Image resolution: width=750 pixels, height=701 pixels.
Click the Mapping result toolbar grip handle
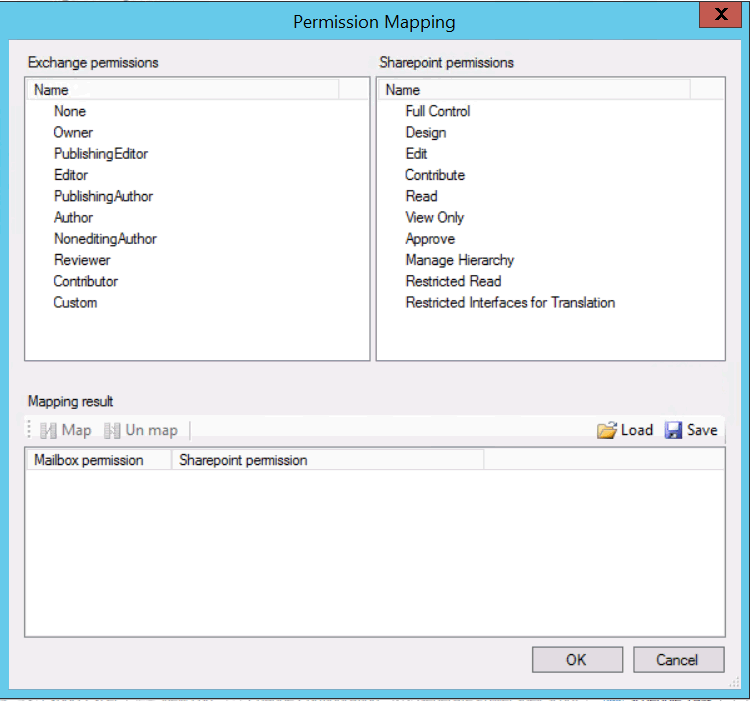(29, 429)
